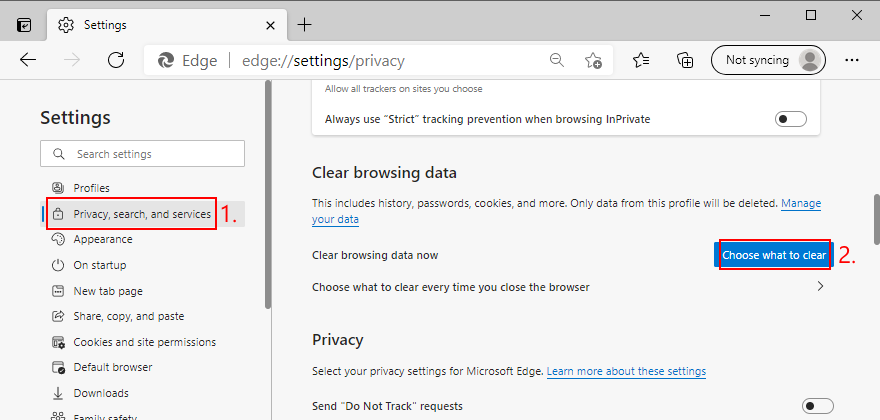880x420 pixels.
Task: Open a new tab with plus button
Action: tap(304, 24)
